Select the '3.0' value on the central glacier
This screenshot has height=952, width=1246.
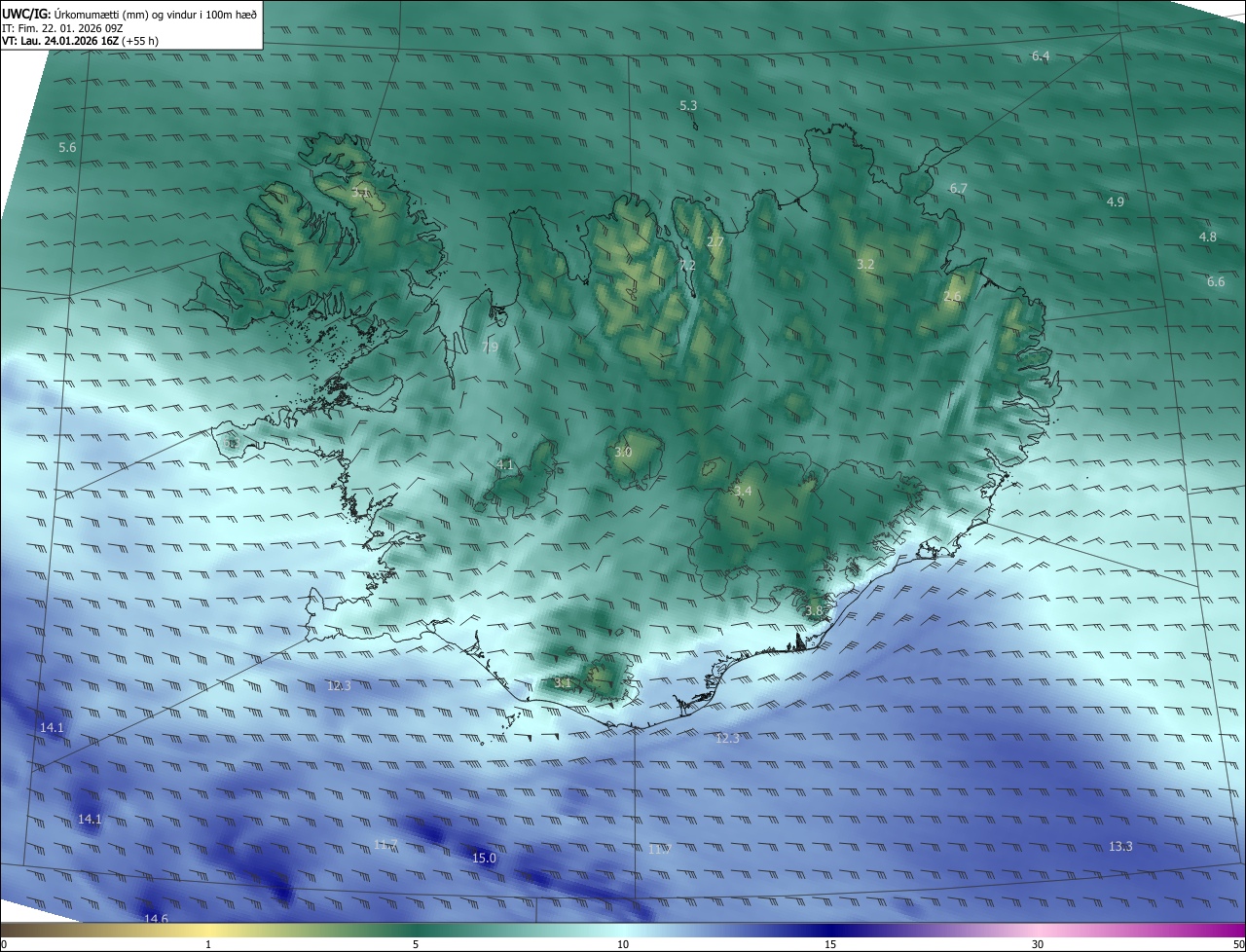click(x=623, y=452)
